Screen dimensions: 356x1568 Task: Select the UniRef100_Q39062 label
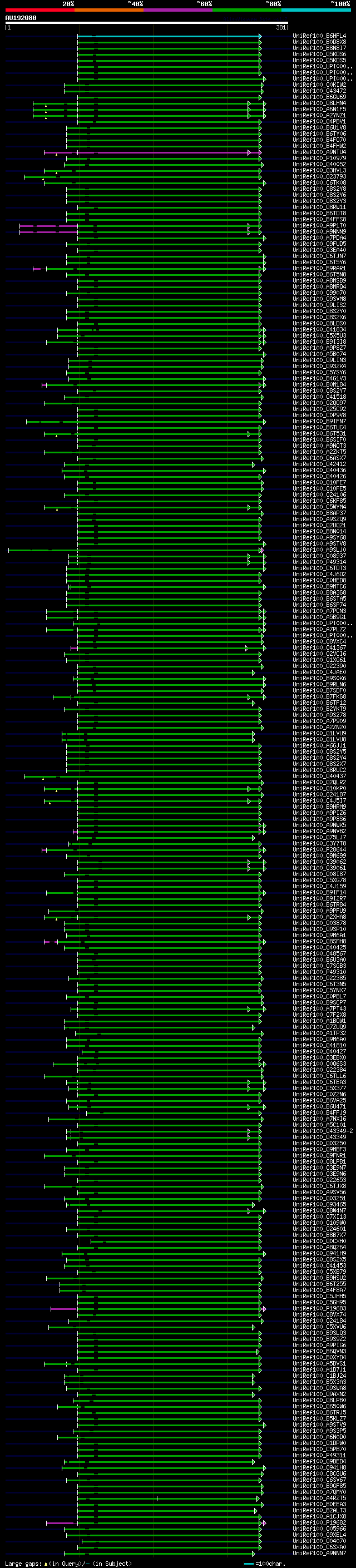click(319, 862)
